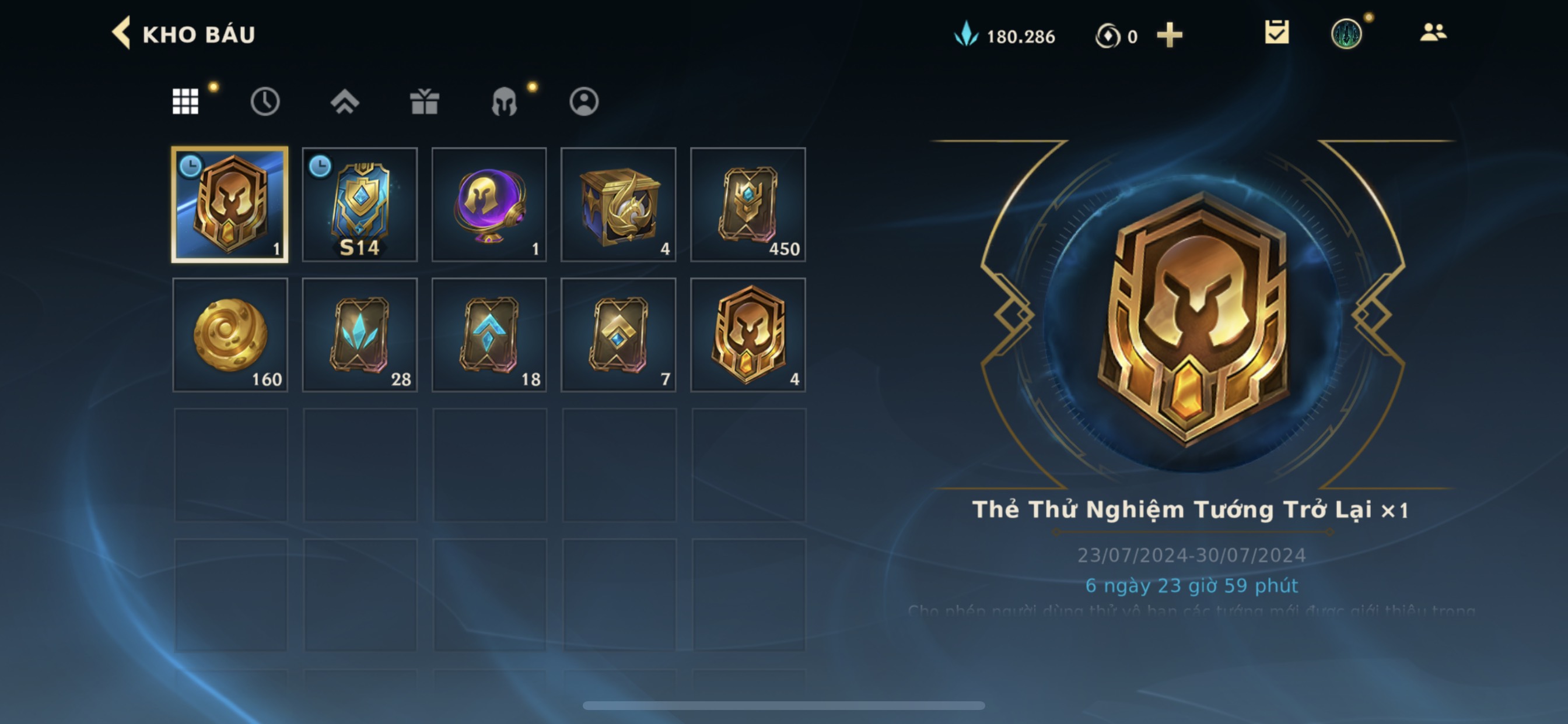Select the S14 banner item
The height and width of the screenshot is (724, 1568).
tap(360, 205)
